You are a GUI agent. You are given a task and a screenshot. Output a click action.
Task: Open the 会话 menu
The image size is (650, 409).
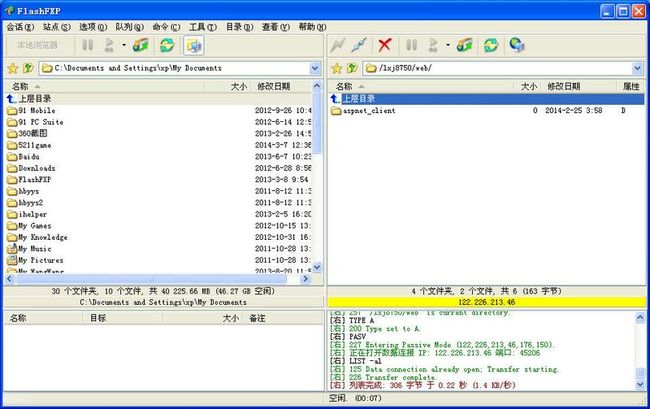pos(20,27)
